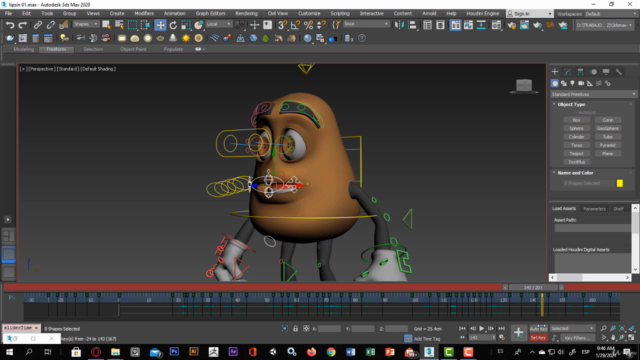Open the project path dropdown
The height and width of the screenshot is (360, 640).
(x=606, y=25)
